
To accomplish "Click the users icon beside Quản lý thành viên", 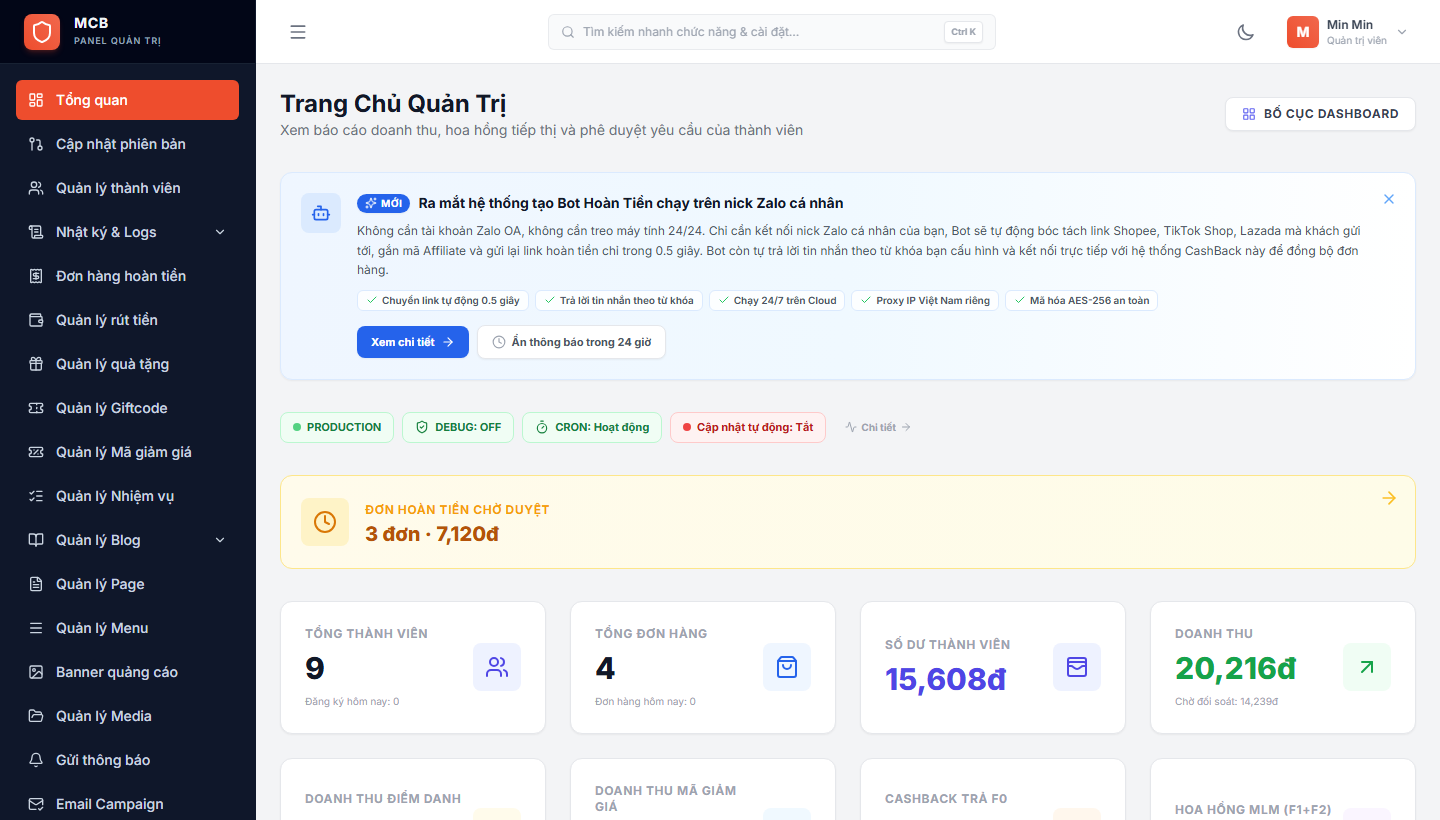I will (x=36, y=188).
